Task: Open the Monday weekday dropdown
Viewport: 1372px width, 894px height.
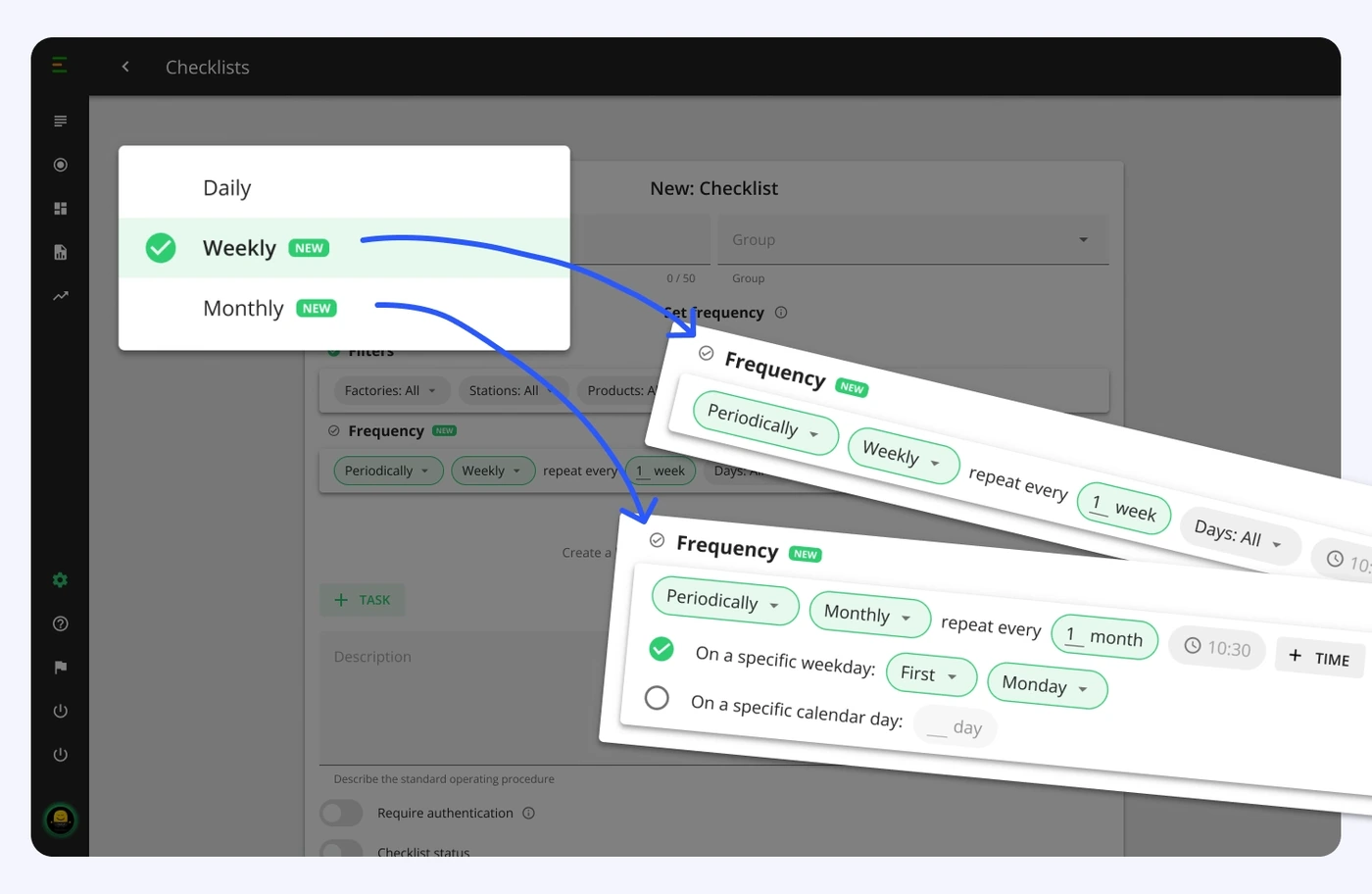Action: click(1047, 685)
